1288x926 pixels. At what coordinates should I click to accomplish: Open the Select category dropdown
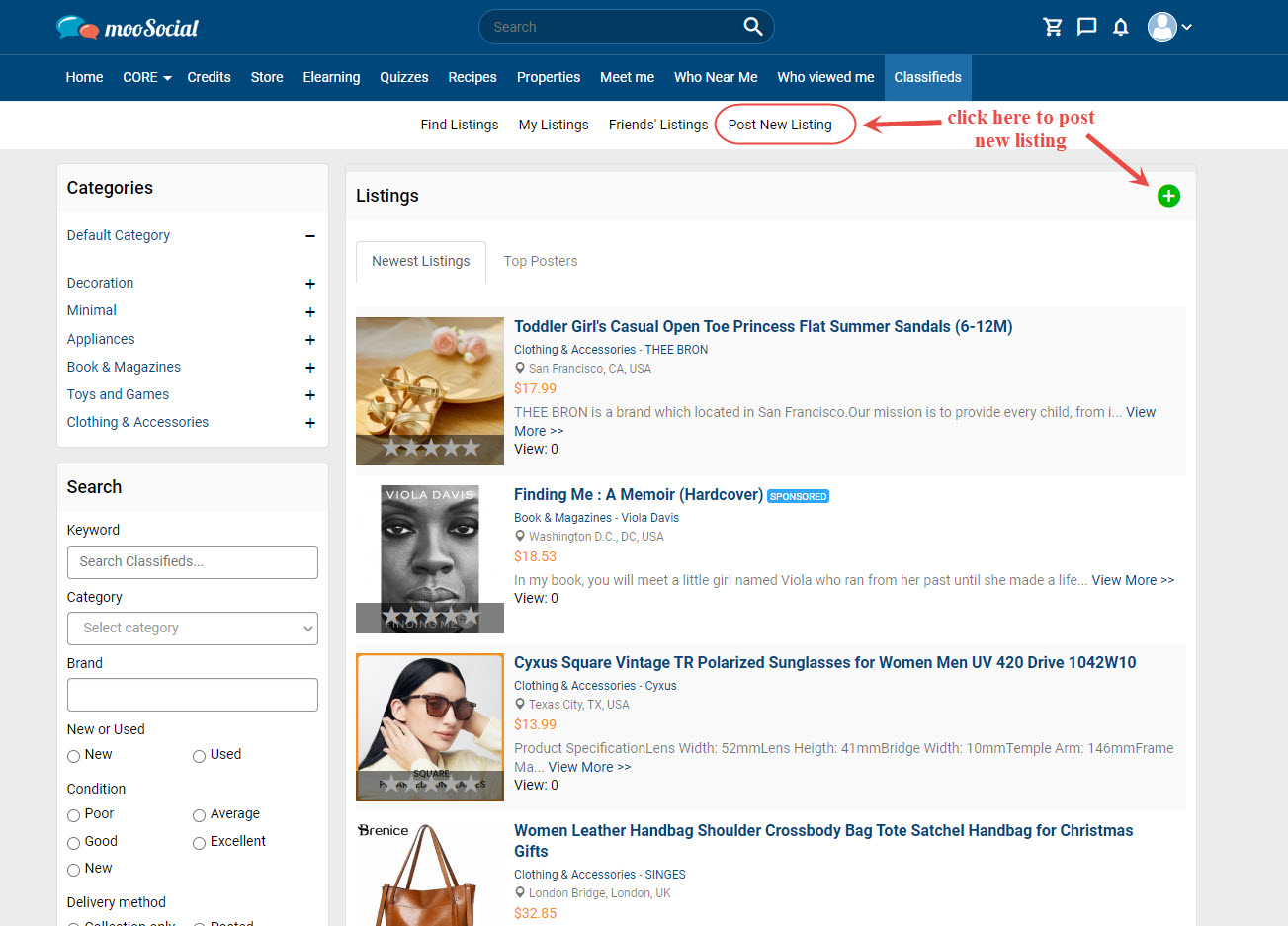point(193,629)
